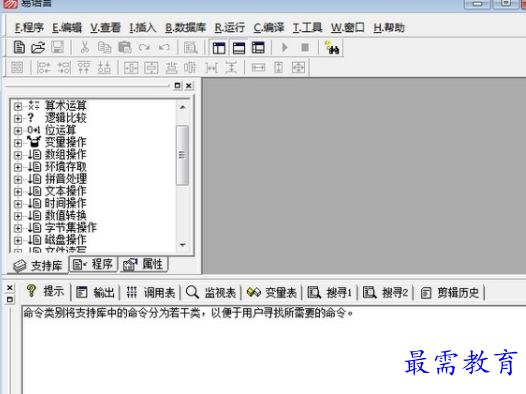
Task: Expand the 位运算 tree node
Action: (18, 130)
